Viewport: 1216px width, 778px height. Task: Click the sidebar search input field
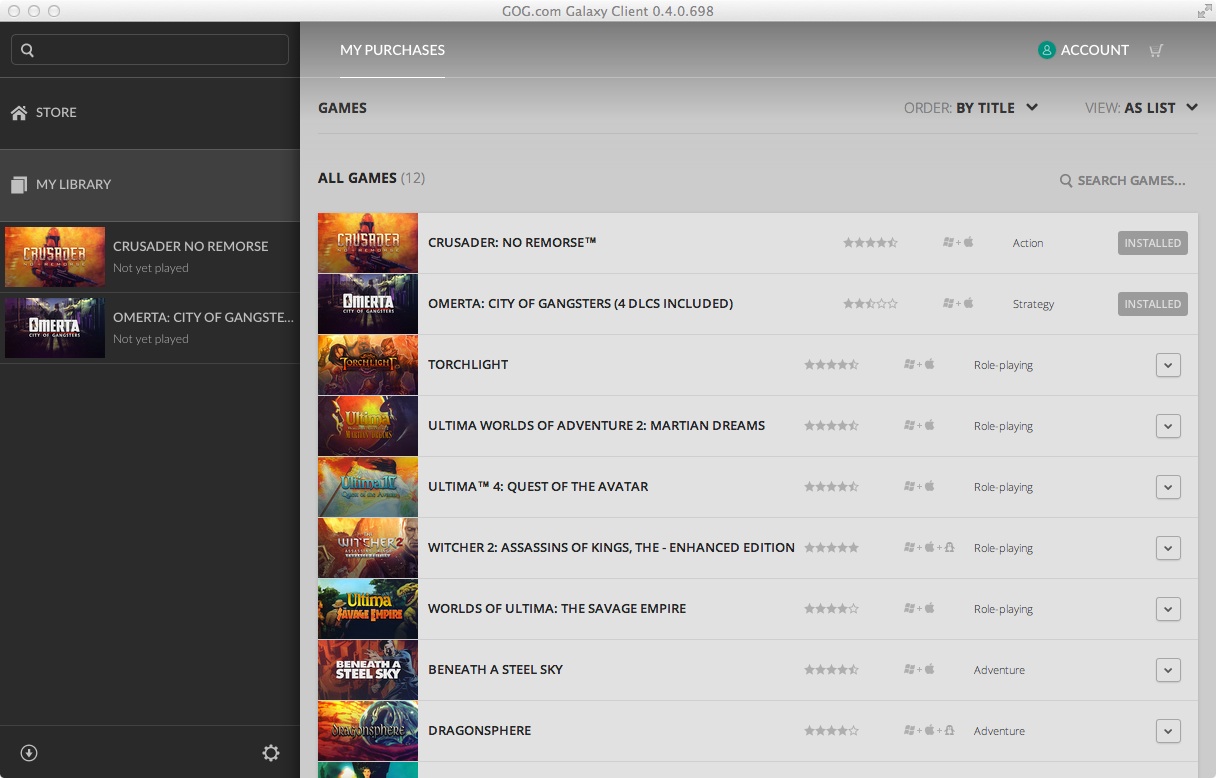click(x=150, y=50)
